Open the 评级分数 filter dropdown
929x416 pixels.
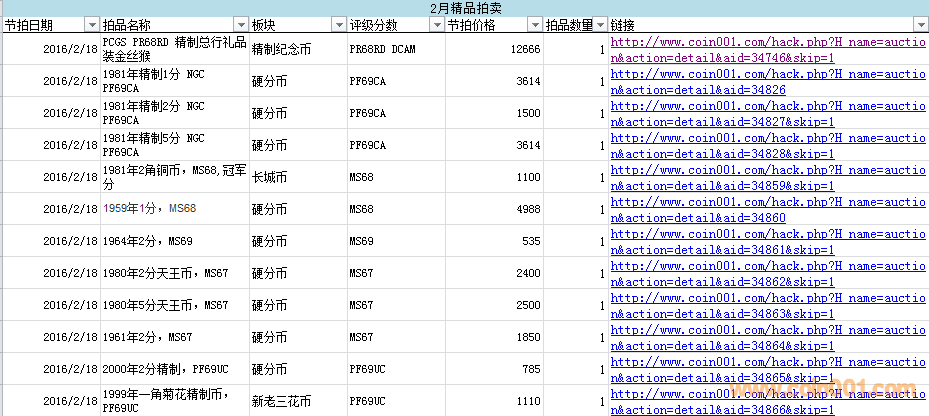pyautogui.click(x=435, y=24)
